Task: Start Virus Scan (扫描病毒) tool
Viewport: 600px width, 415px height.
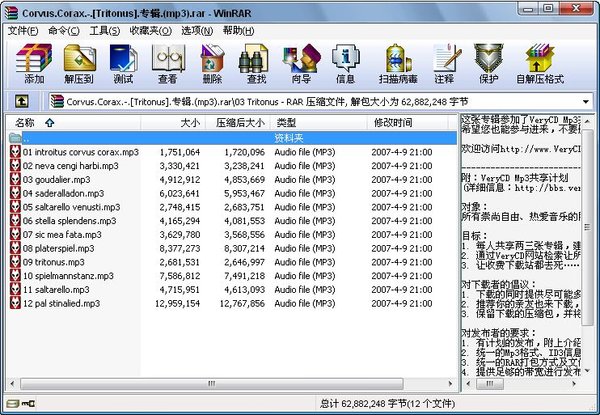Action: pos(398,63)
